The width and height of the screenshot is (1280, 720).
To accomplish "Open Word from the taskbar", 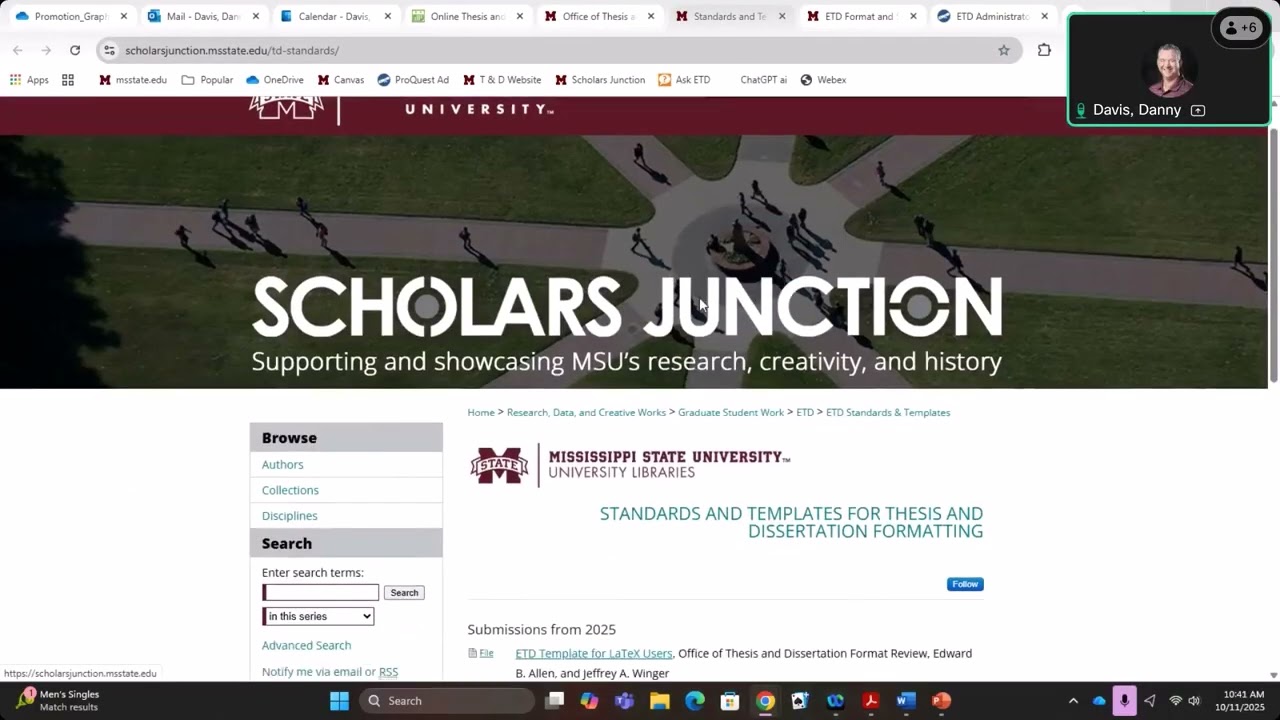I will point(906,701).
